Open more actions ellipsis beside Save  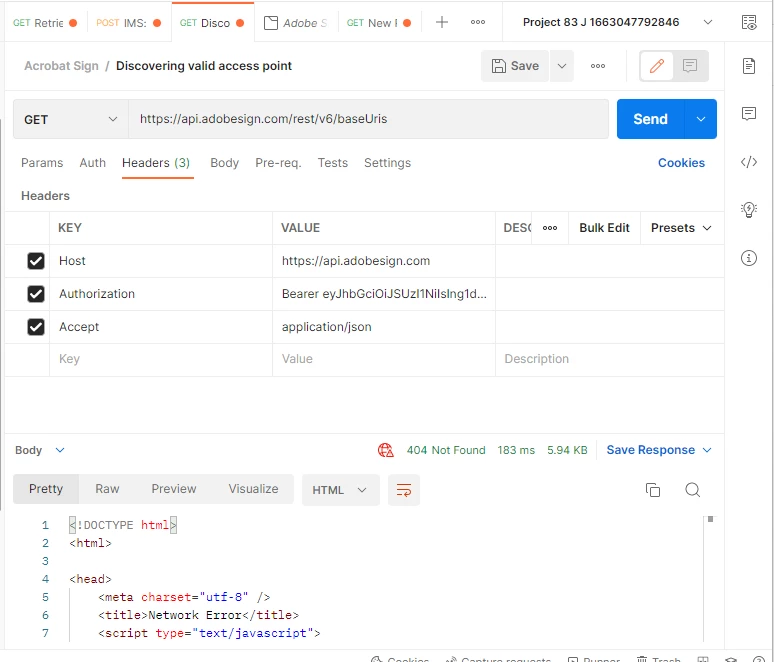[598, 66]
